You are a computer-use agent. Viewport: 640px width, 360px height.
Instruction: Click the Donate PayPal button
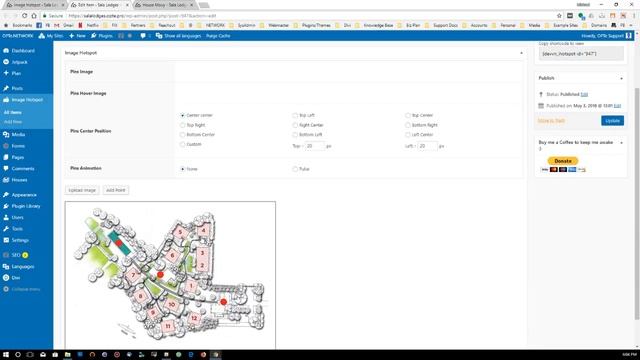tap(562, 161)
